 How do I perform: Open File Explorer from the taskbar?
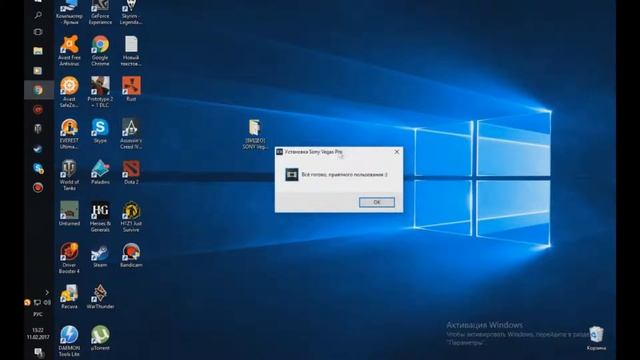pyautogui.click(x=38, y=51)
